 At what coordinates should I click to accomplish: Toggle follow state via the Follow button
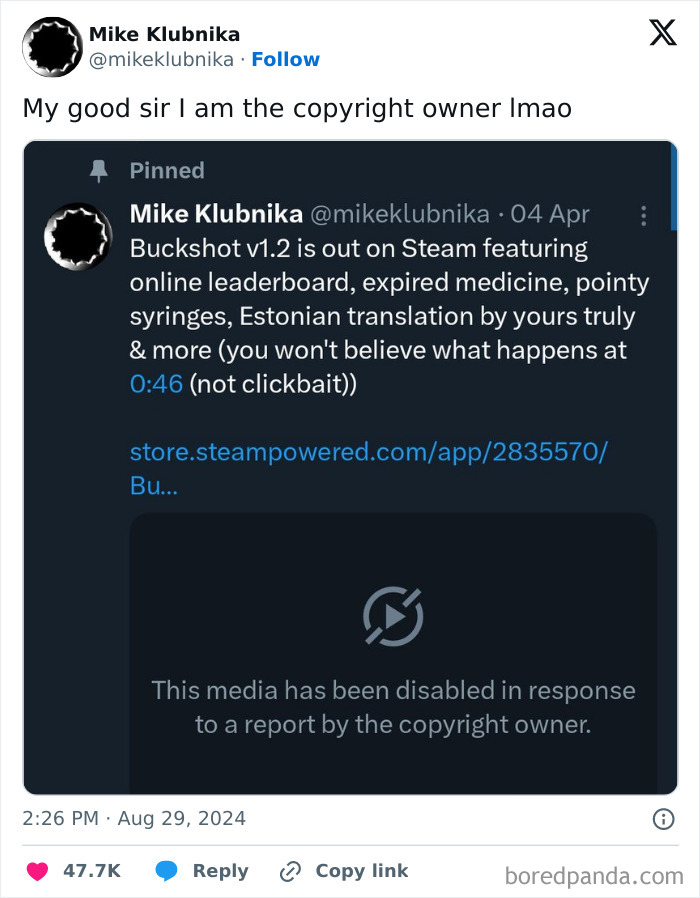pos(286,59)
